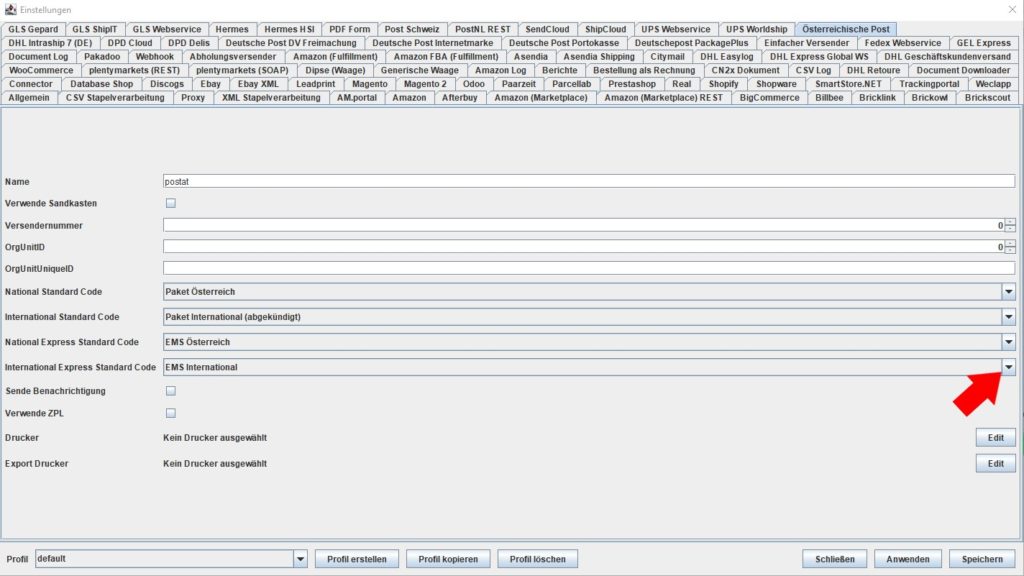Click the 'Kein Drucker ausgewählt' text beside Drucker
This screenshot has width=1024, height=576.
tap(215, 438)
